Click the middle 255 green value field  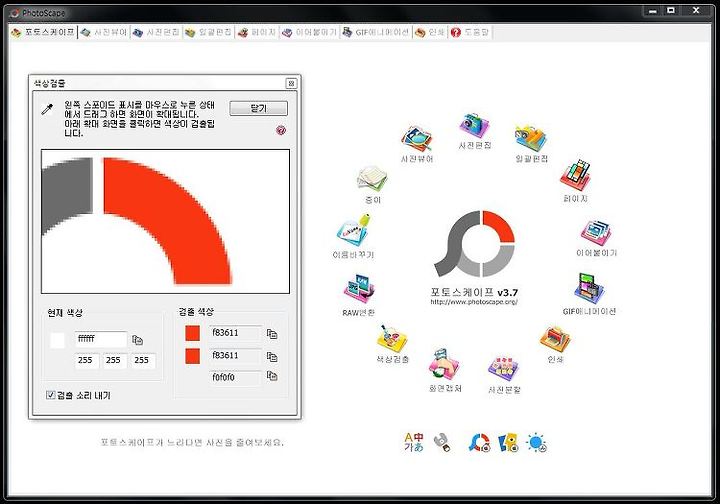[114, 361]
